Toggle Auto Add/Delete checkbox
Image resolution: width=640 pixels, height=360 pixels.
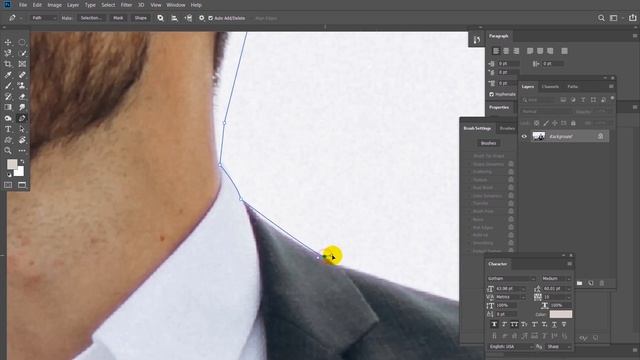click(211, 18)
